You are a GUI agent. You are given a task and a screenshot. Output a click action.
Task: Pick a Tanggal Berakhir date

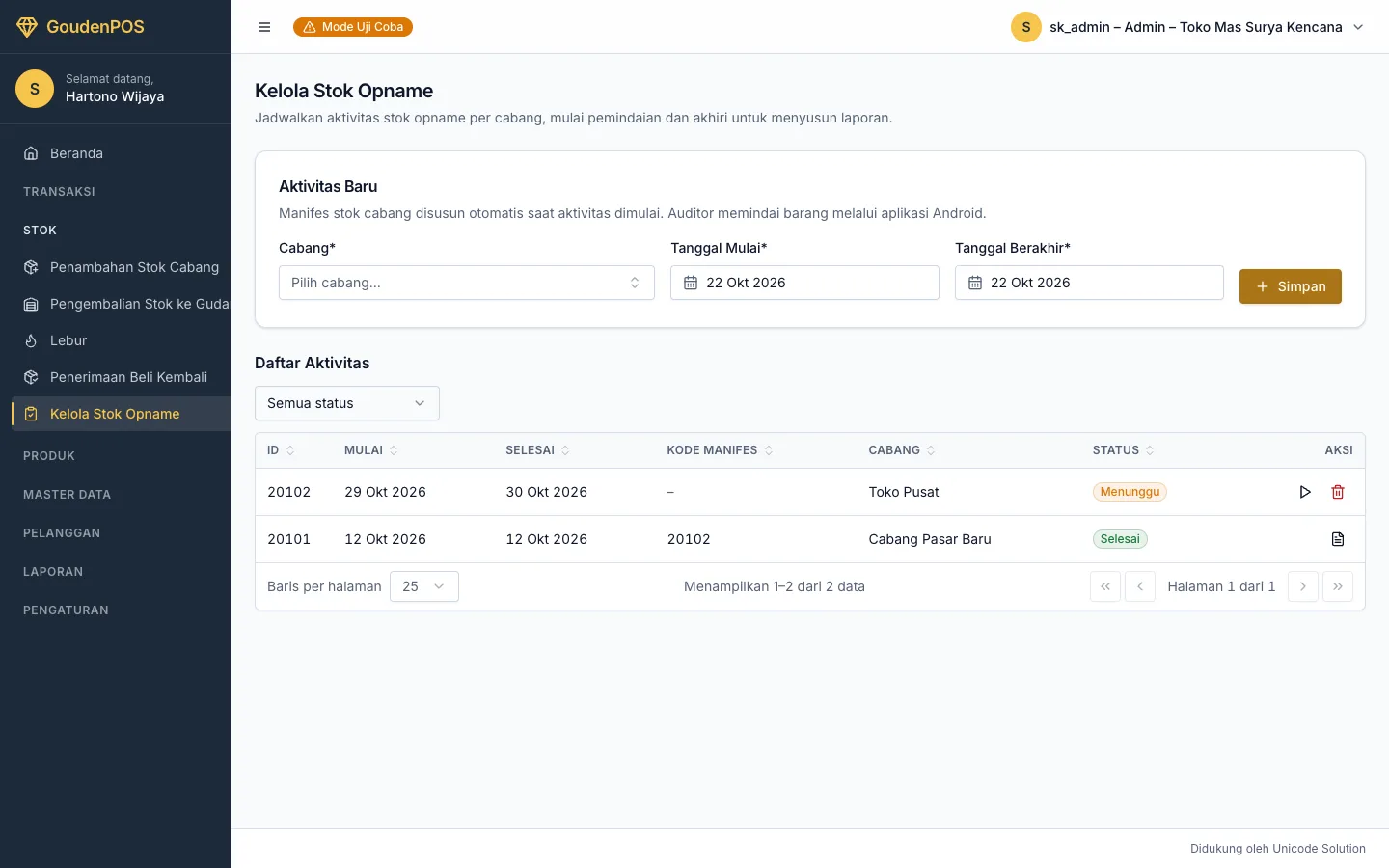point(1089,283)
